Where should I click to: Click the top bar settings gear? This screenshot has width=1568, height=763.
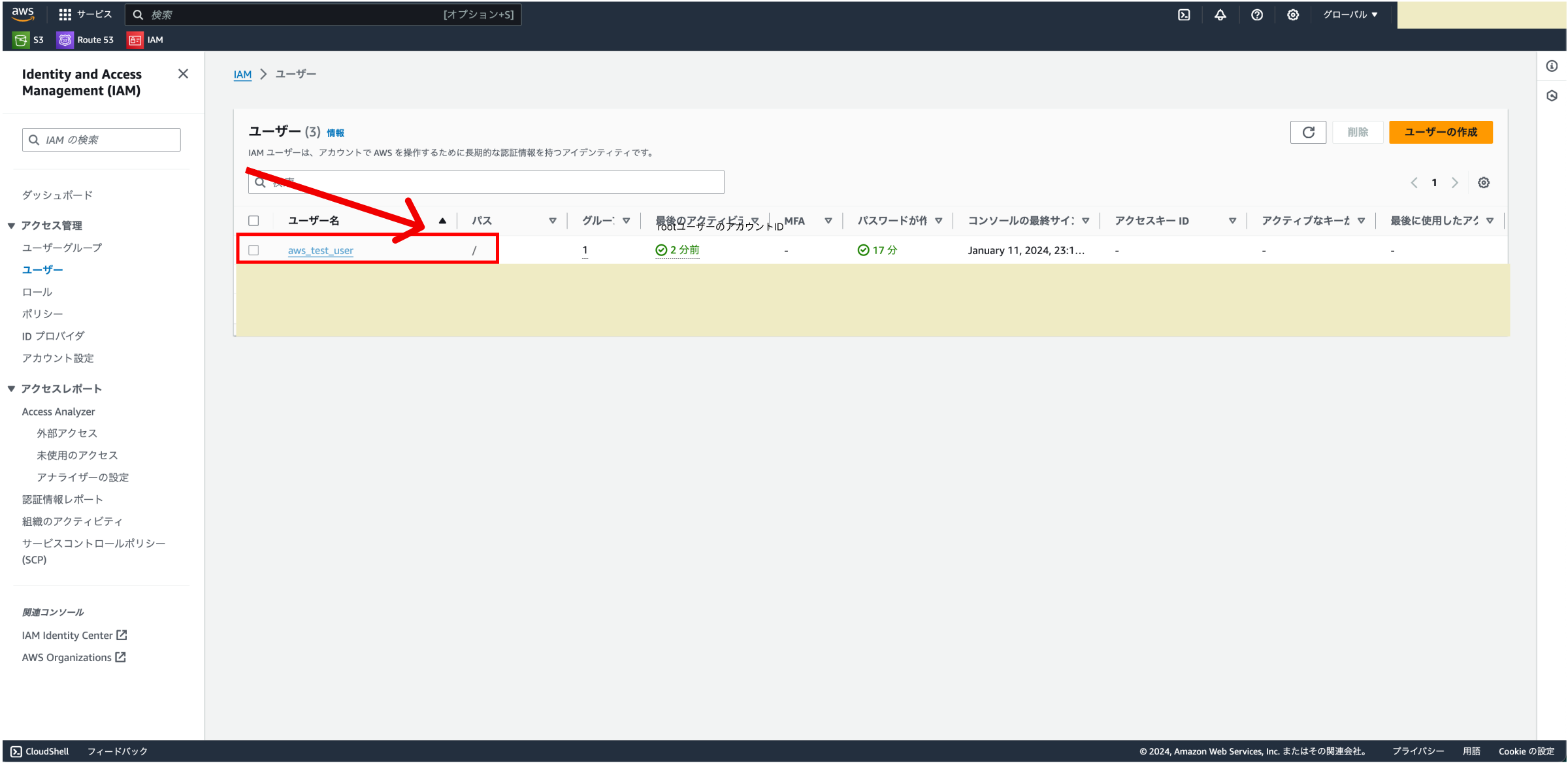(1292, 14)
